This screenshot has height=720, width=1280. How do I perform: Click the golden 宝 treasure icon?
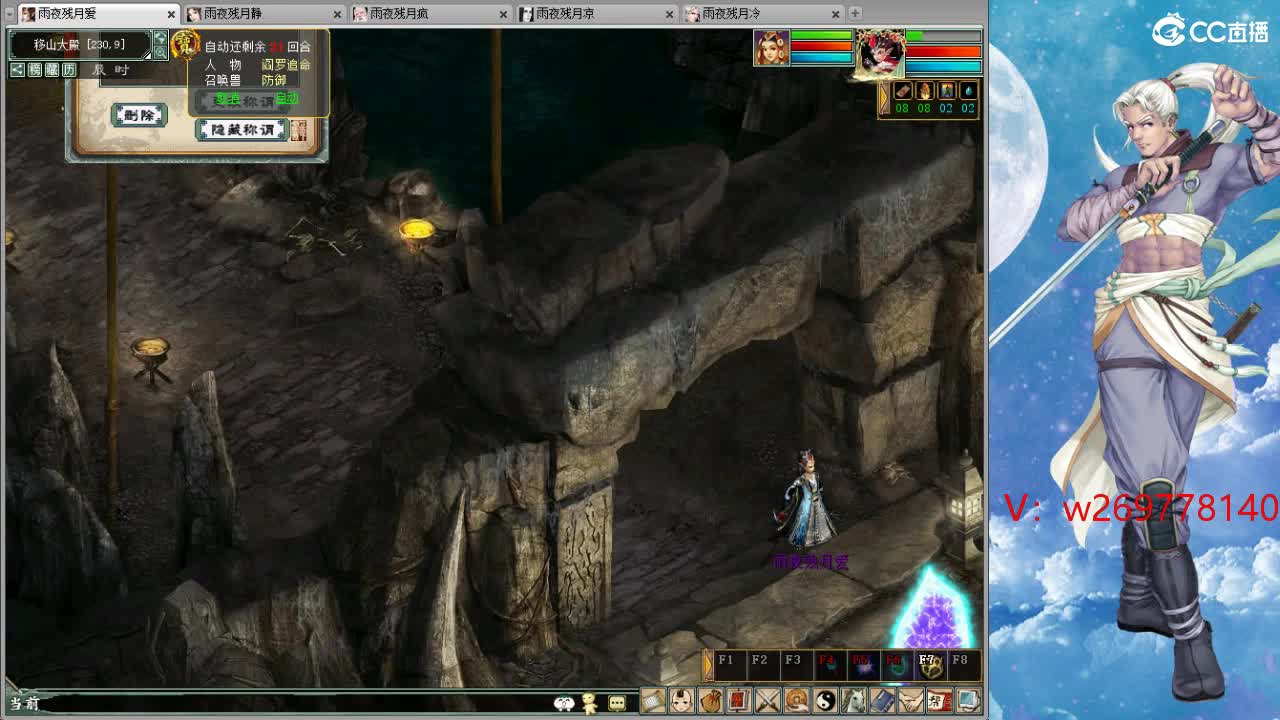(184, 45)
